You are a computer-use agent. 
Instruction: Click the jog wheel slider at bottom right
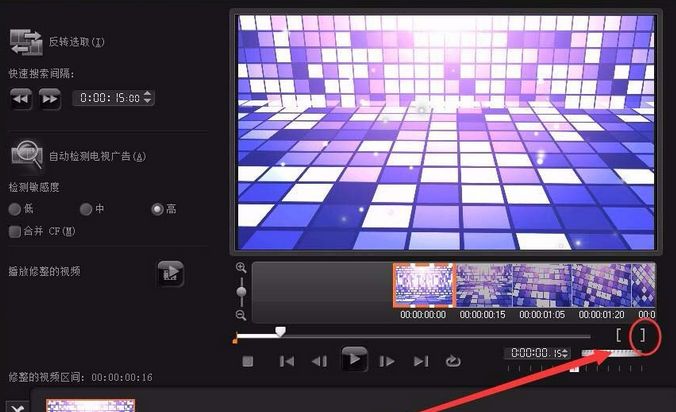pos(611,353)
